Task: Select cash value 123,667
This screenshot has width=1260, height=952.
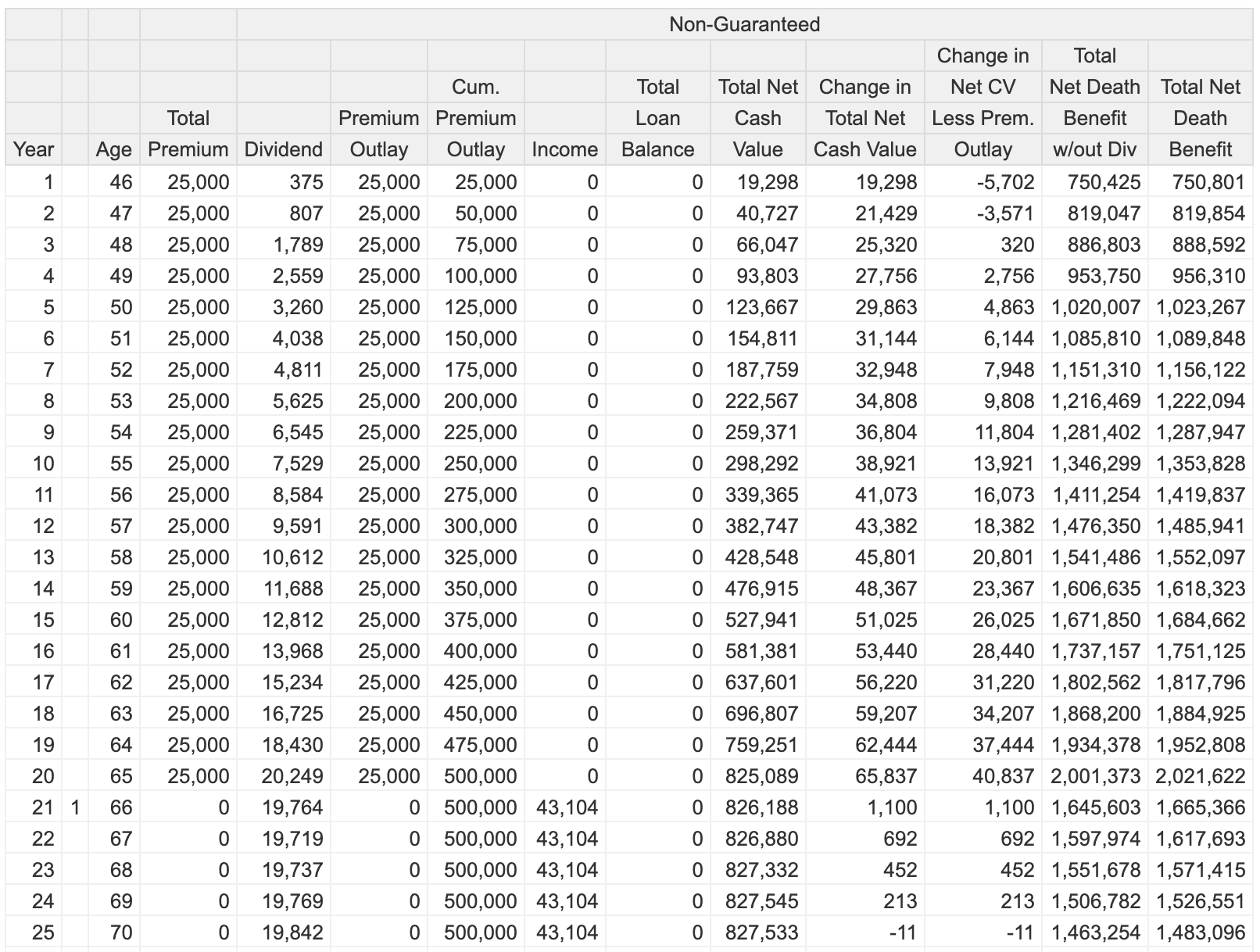Action: click(x=758, y=307)
